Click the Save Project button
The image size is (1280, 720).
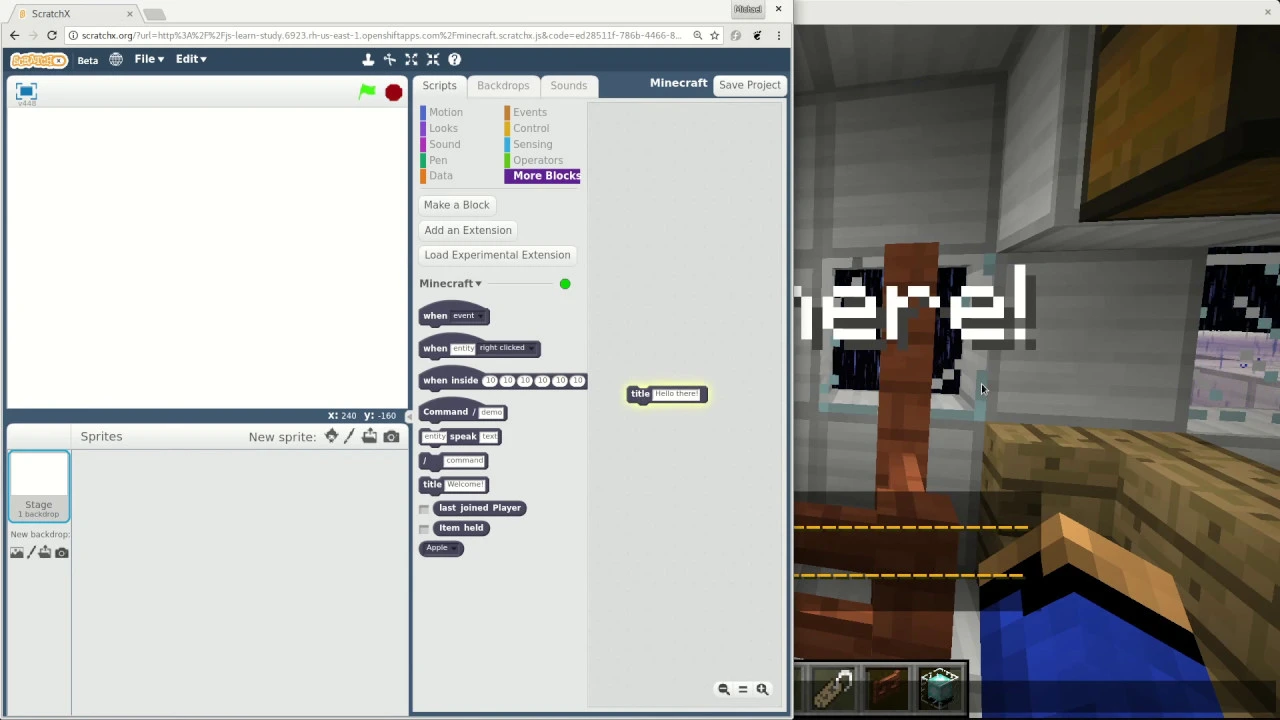pos(750,85)
